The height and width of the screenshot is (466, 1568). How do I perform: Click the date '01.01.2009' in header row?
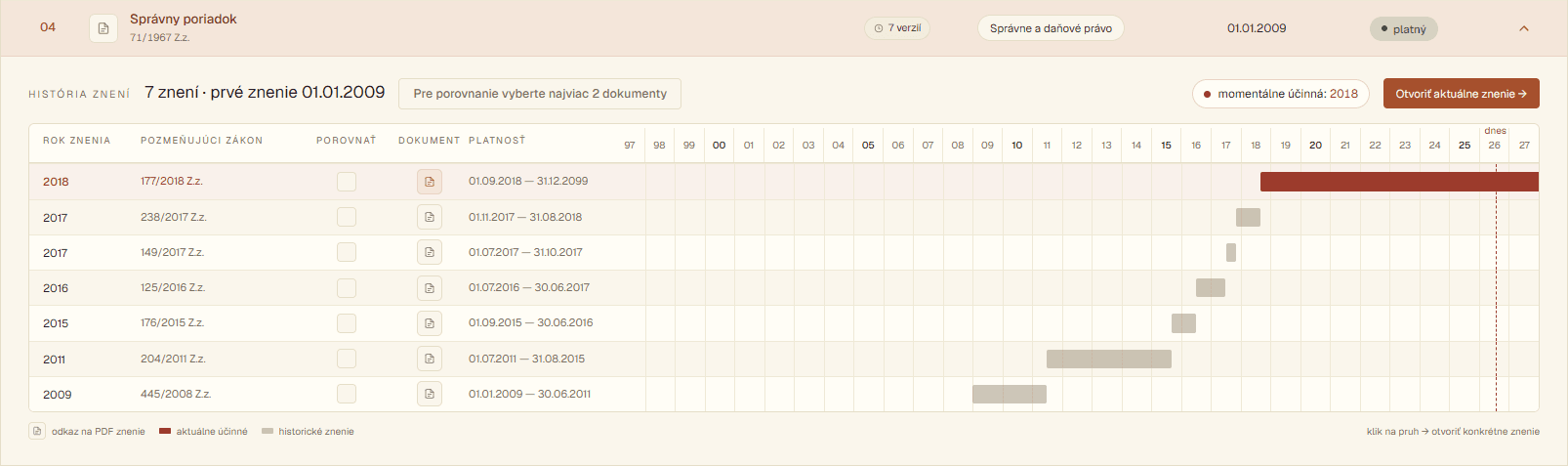point(1257,28)
